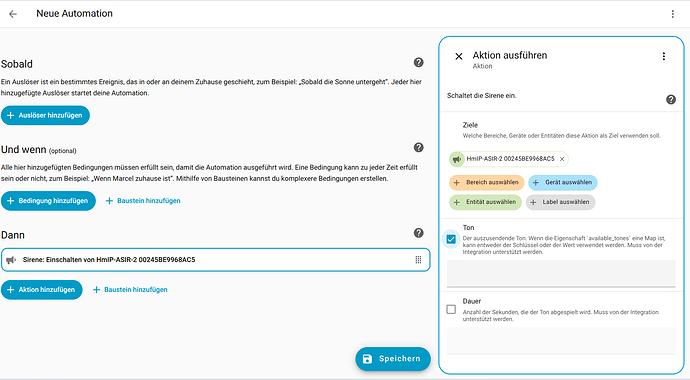Viewport: 690px width, 380px height.
Task: Save the automation with Speichern
Action: pyautogui.click(x=393, y=359)
